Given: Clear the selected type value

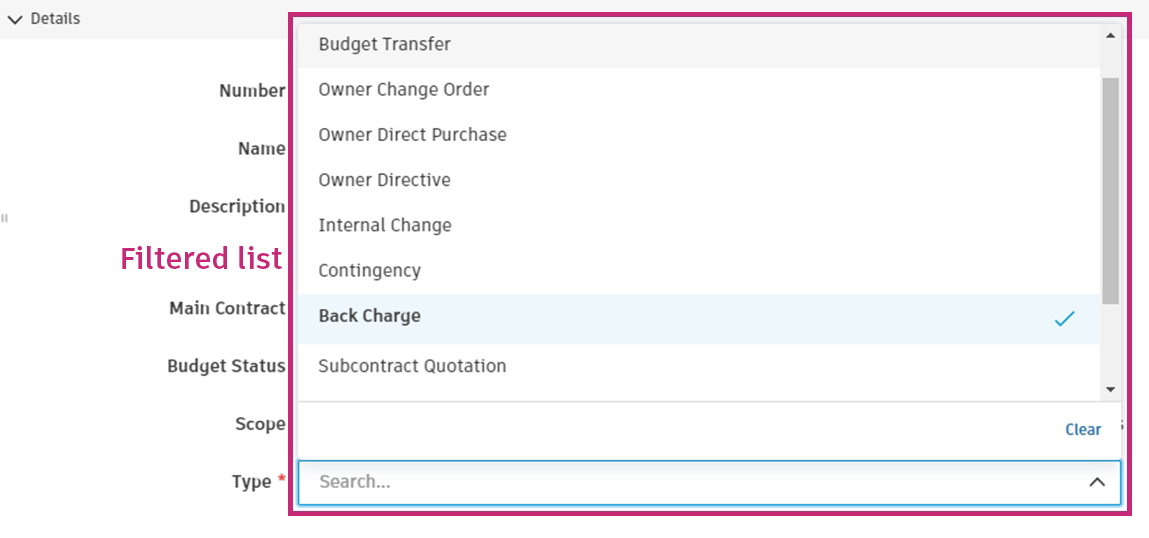Looking at the screenshot, I should pos(1082,429).
